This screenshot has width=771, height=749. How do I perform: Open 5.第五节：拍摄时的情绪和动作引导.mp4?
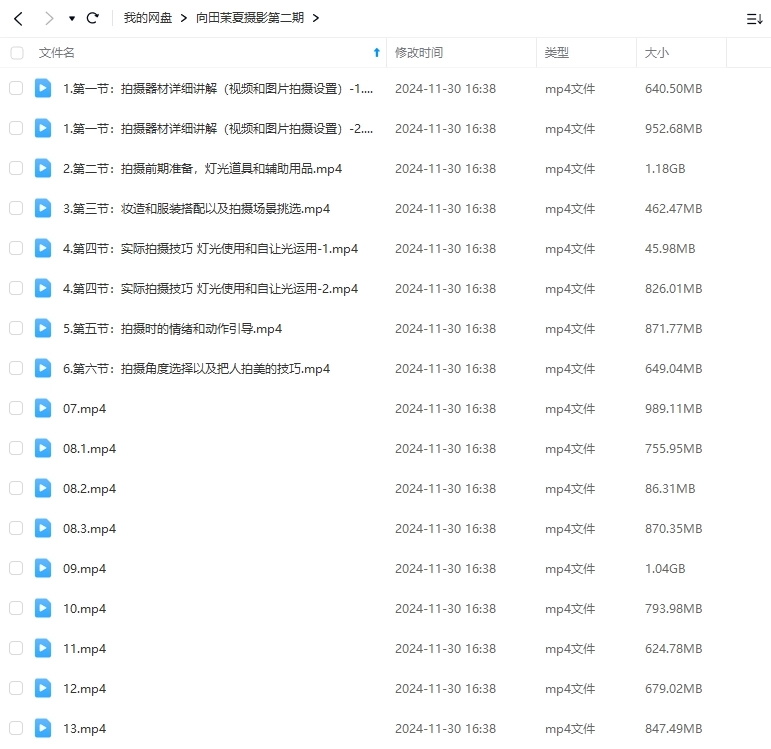[173, 329]
